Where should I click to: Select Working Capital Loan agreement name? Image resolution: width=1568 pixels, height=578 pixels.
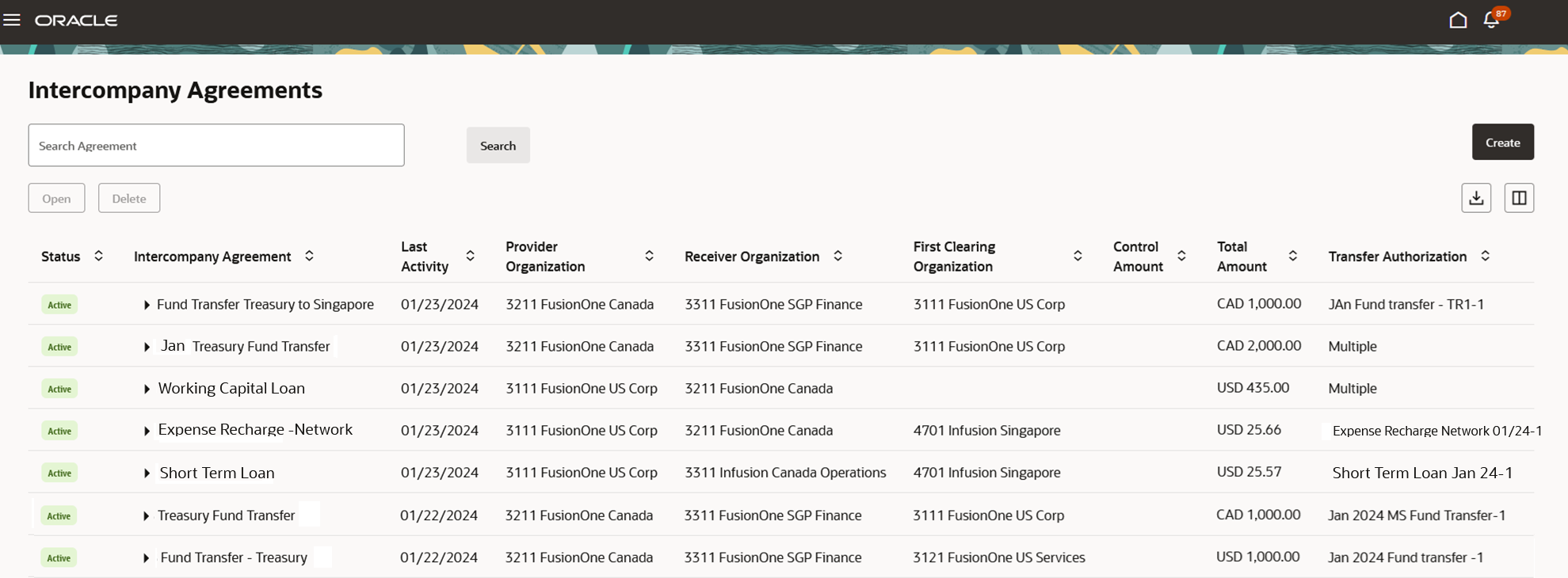click(231, 388)
